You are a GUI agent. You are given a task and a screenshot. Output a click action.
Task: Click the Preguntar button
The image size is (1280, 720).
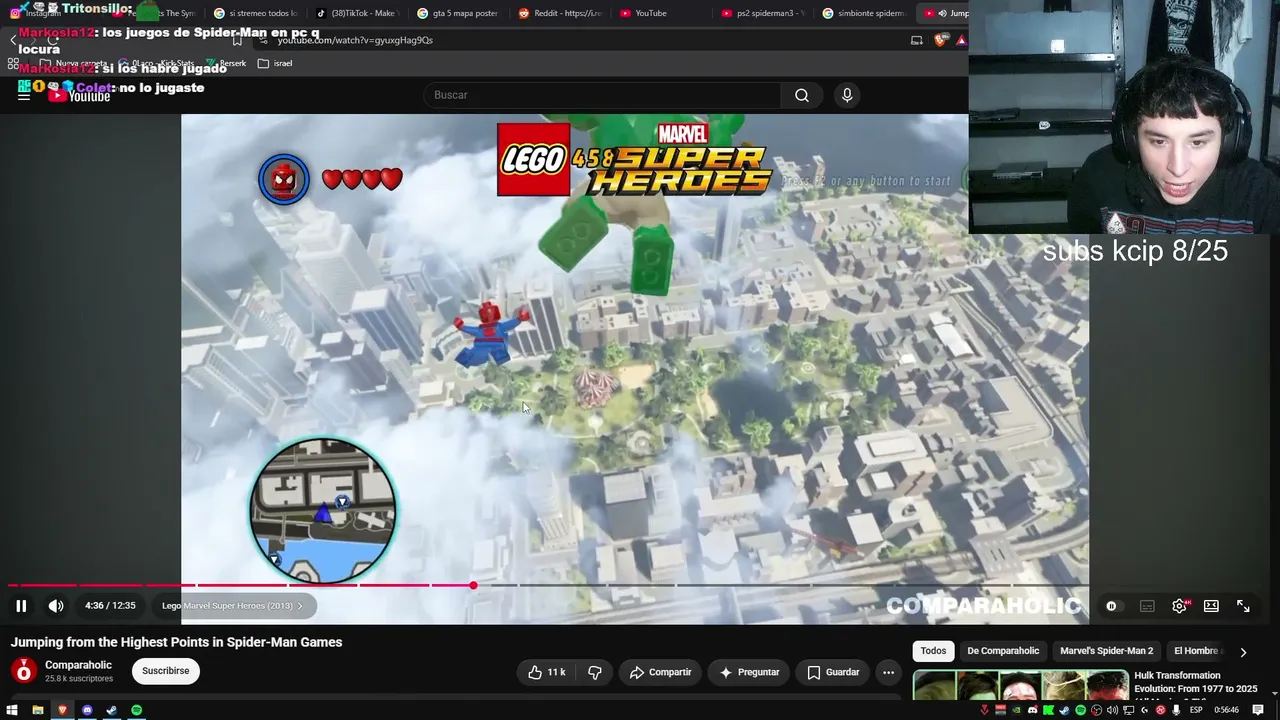click(749, 672)
